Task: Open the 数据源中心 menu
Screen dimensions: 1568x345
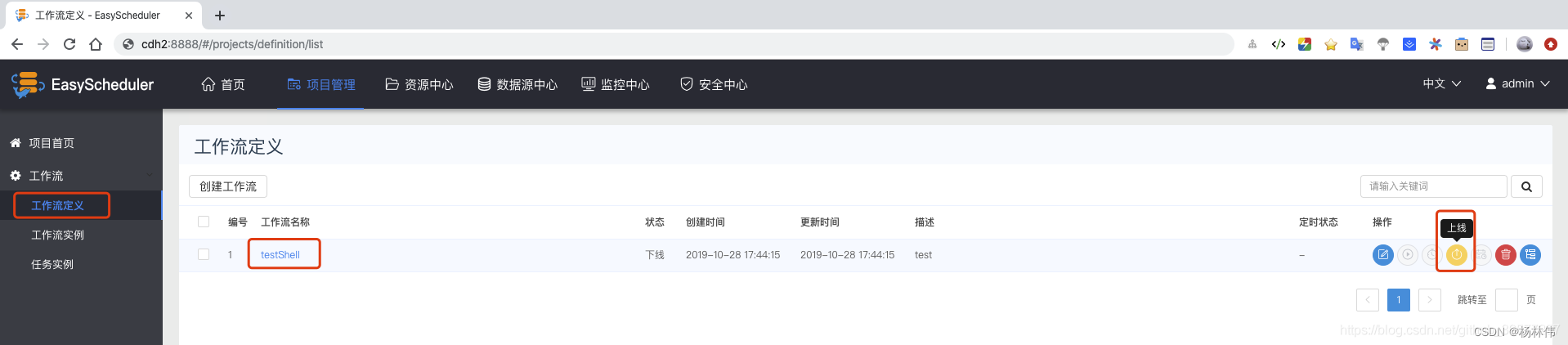Action: 517,84
